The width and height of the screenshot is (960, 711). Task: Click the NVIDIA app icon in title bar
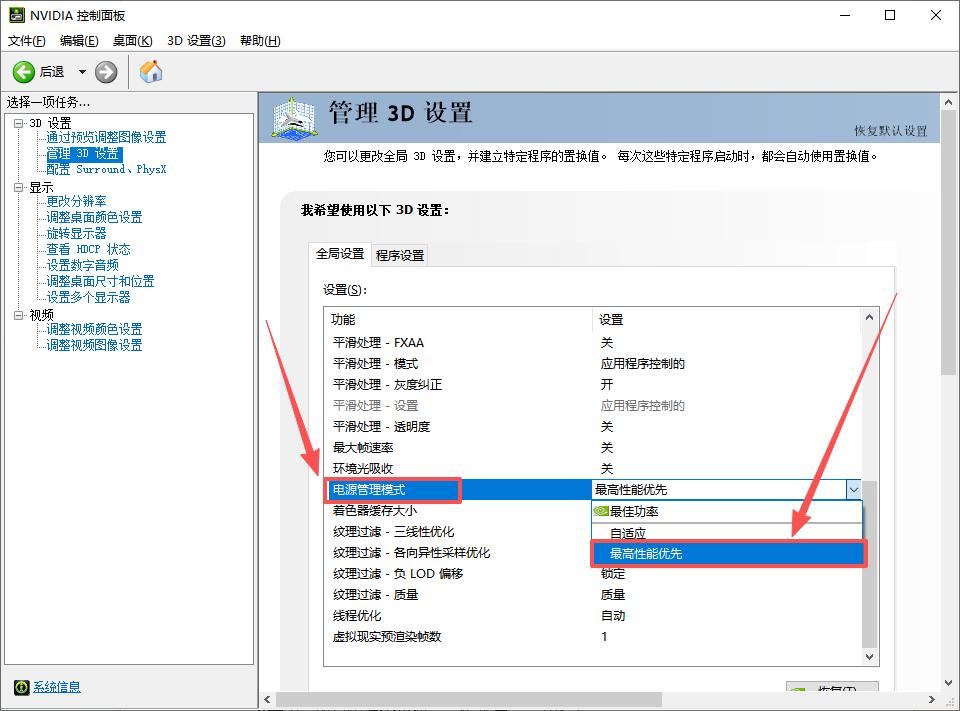point(17,15)
